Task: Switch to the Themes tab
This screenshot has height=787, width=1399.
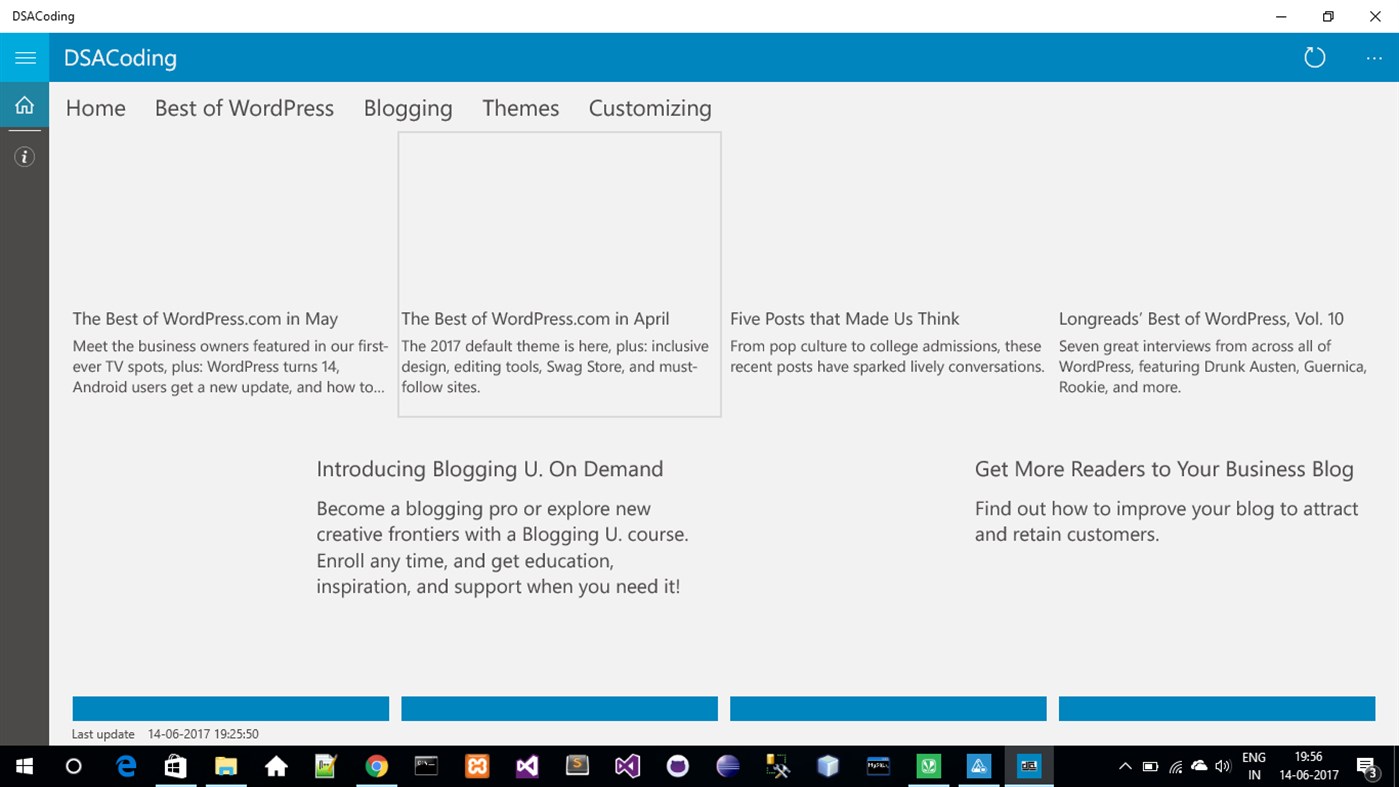Action: click(x=520, y=108)
